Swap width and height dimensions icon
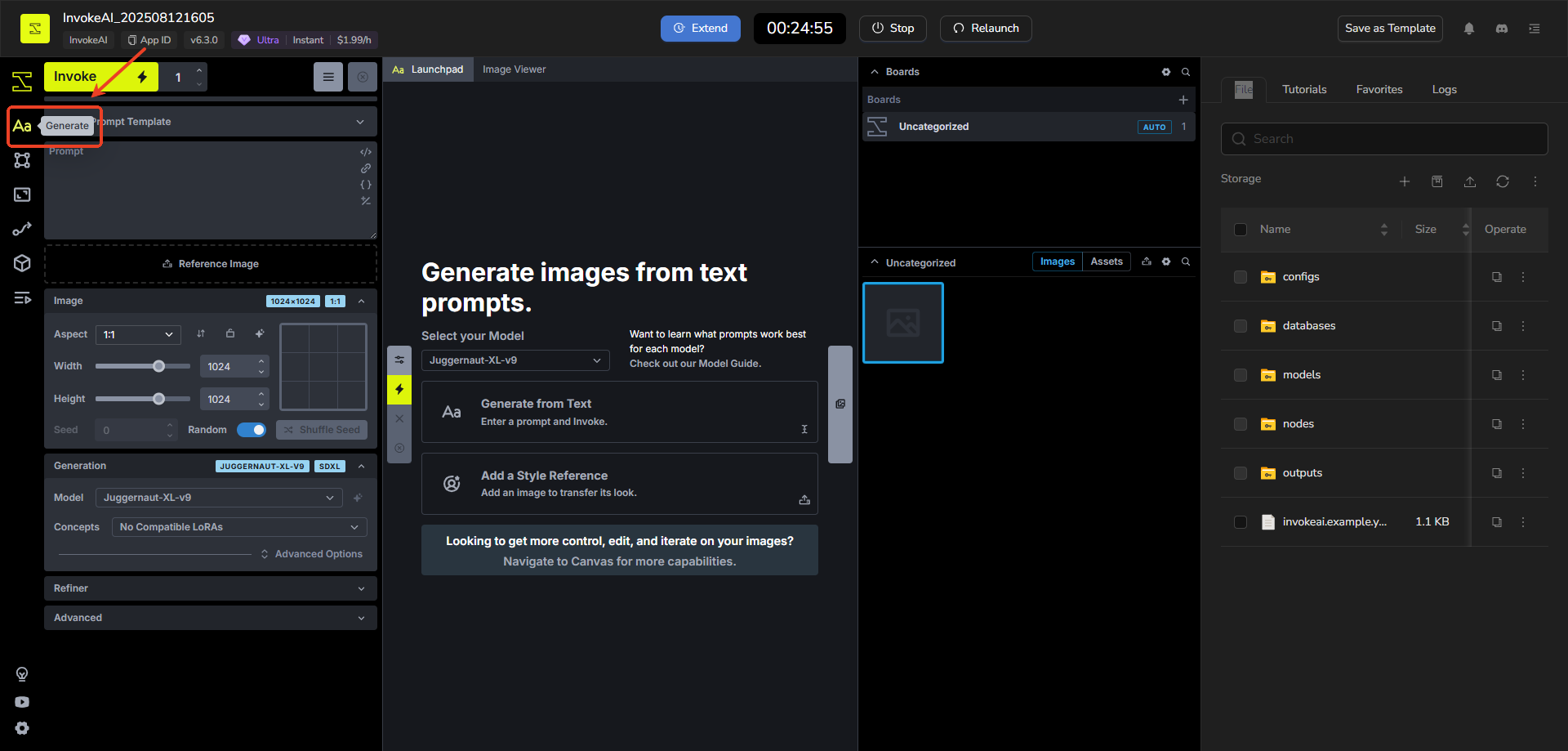This screenshot has width=1568, height=751. point(201,333)
